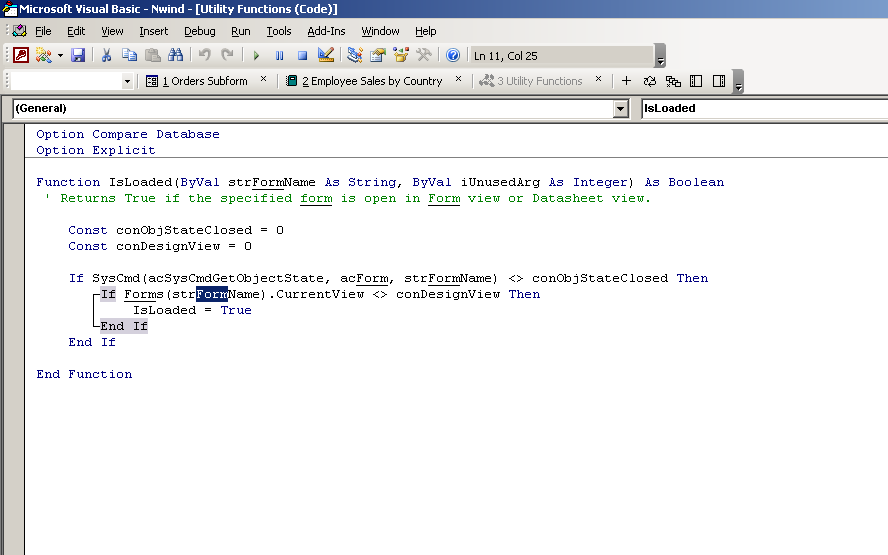Open the Object Browser icon
The image size is (888, 555).
pyautogui.click(x=401, y=55)
